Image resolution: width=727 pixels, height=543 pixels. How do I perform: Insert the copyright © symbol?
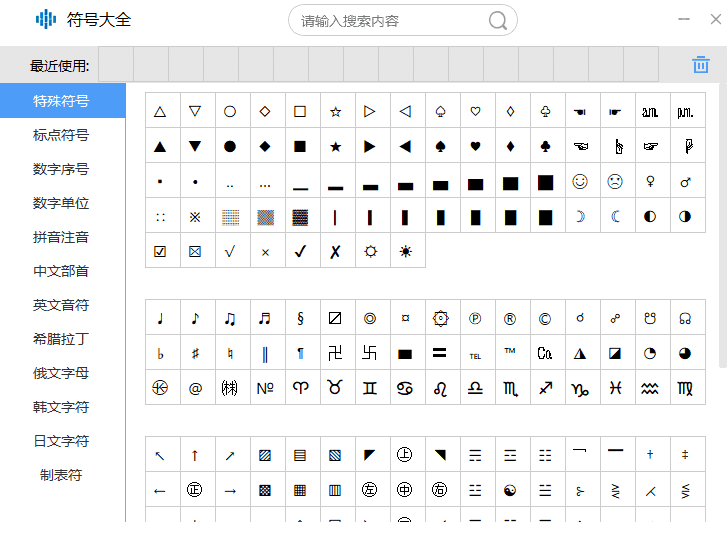(x=545, y=319)
